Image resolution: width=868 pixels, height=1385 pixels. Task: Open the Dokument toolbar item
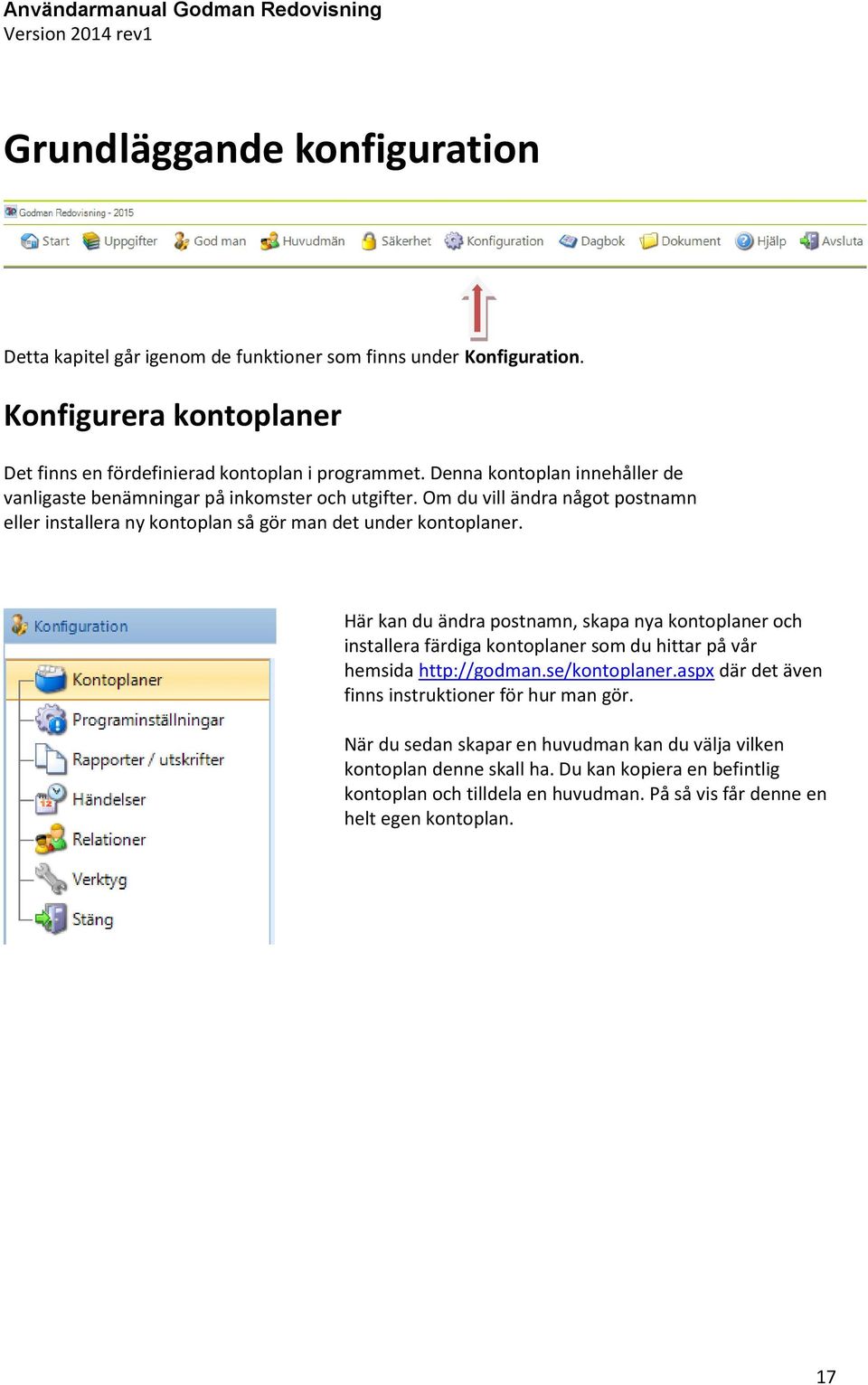[691, 241]
